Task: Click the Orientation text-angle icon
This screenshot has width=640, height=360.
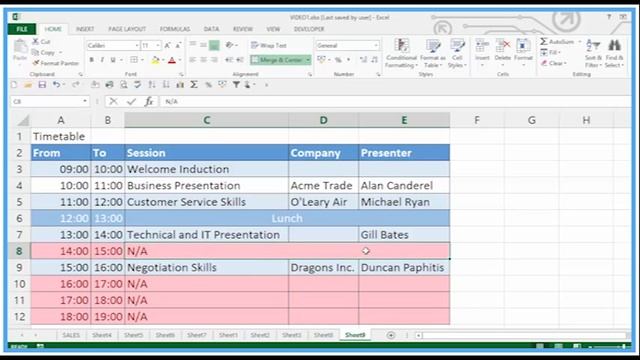Action: 230,45
